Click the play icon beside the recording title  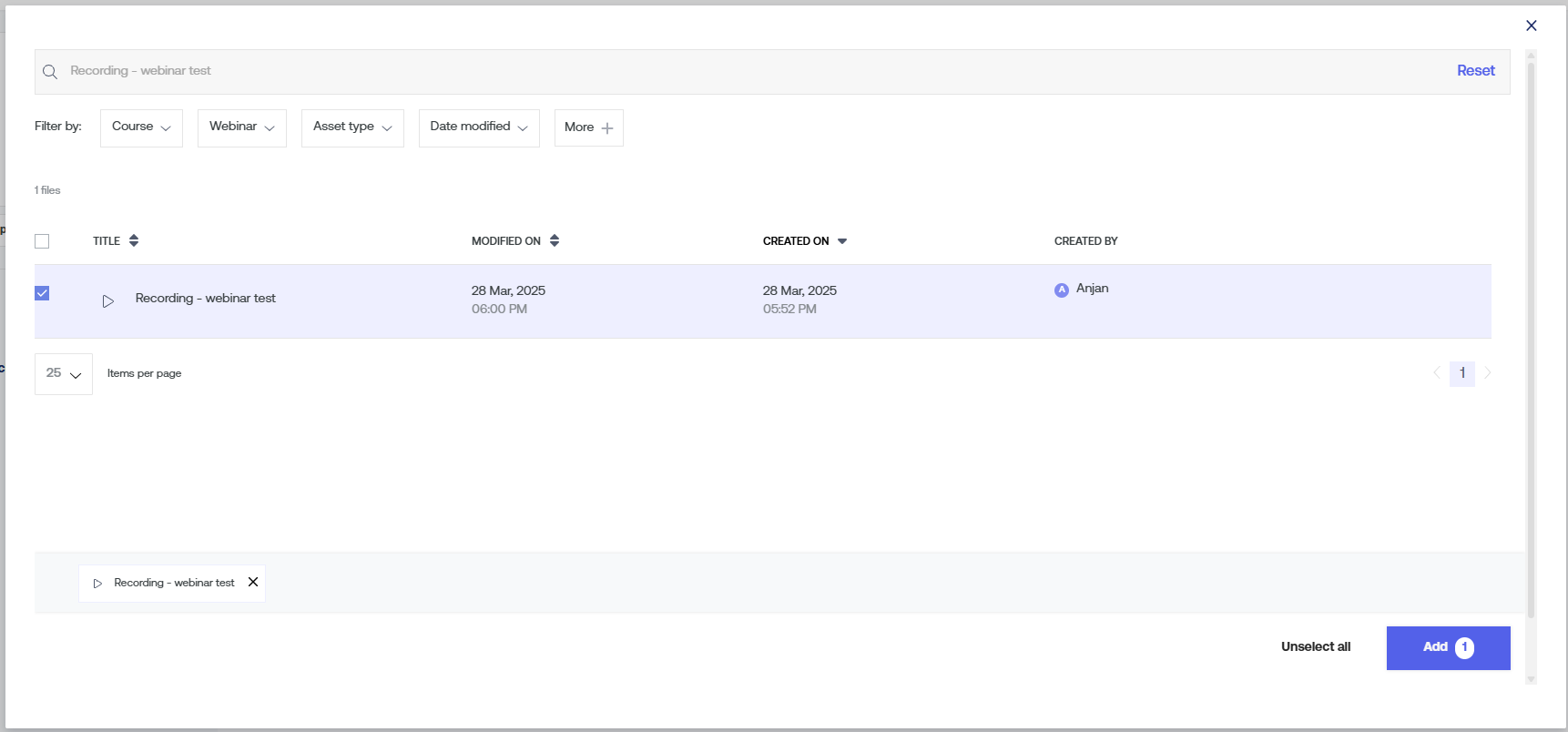tap(108, 301)
